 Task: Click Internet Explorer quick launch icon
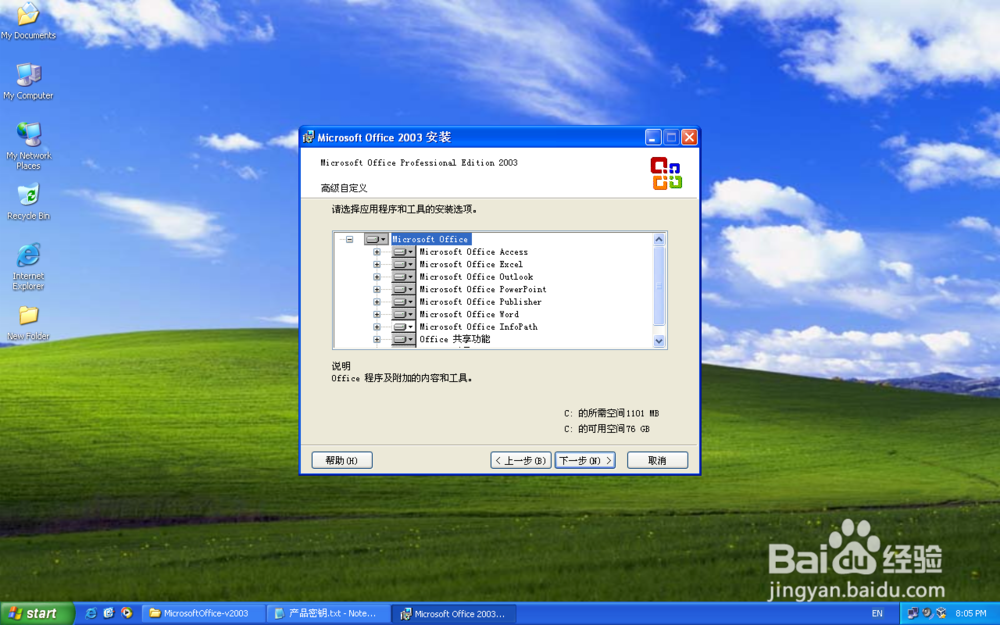91,613
